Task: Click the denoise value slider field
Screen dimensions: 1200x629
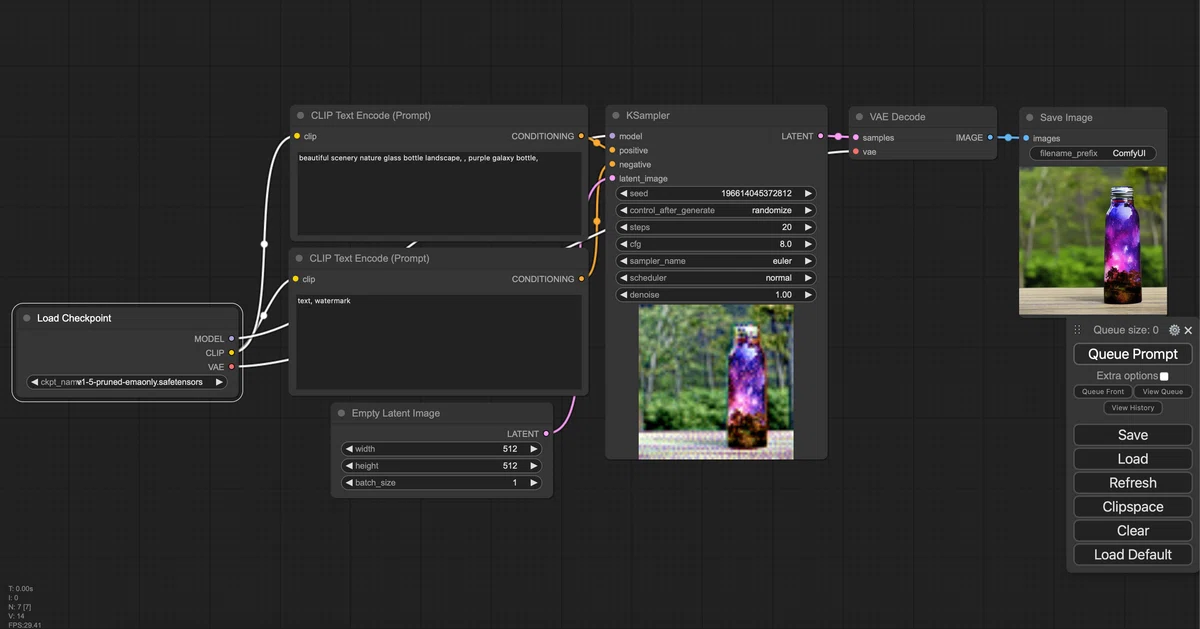Action: pos(716,295)
